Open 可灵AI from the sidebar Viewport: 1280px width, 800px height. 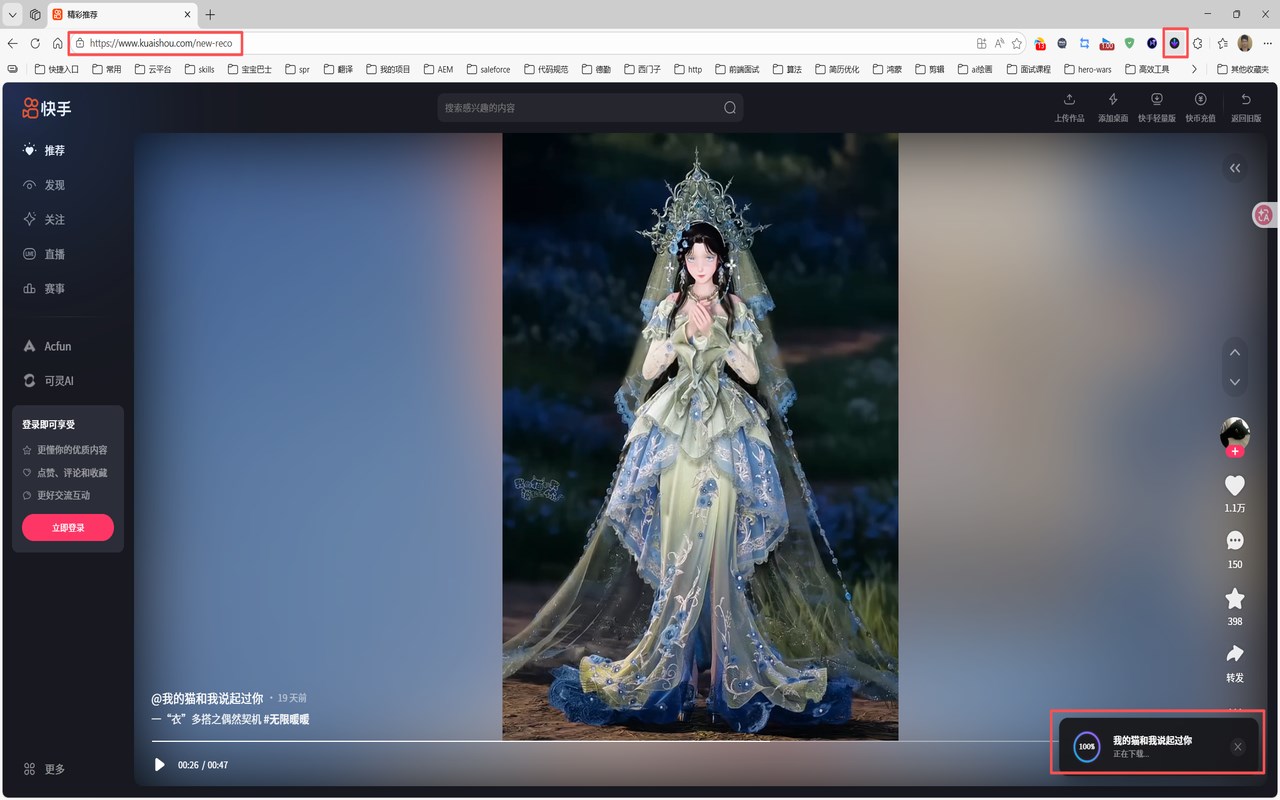click(x=48, y=381)
